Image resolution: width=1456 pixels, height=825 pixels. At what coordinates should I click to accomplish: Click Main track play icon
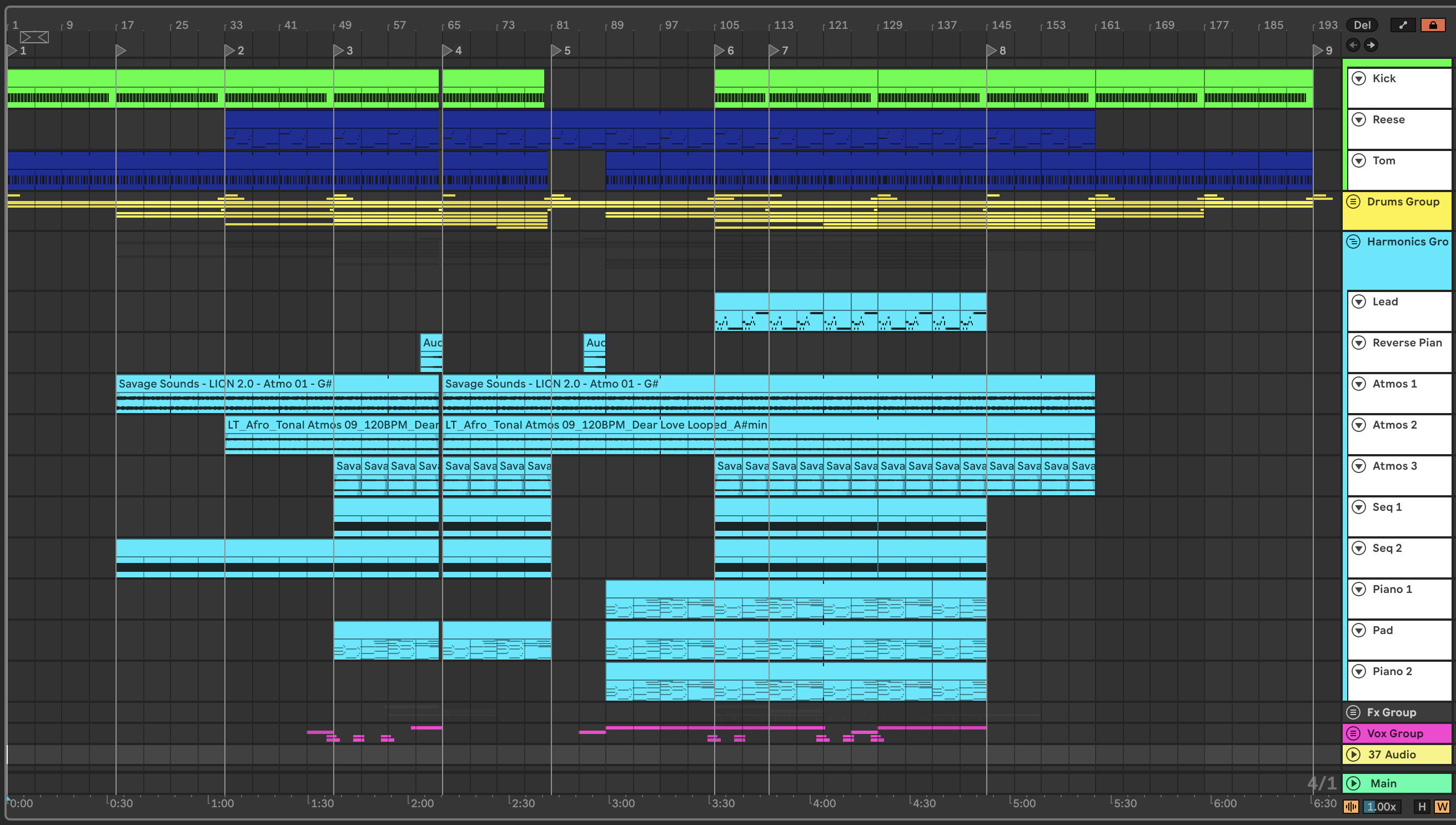pyautogui.click(x=1353, y=783)
